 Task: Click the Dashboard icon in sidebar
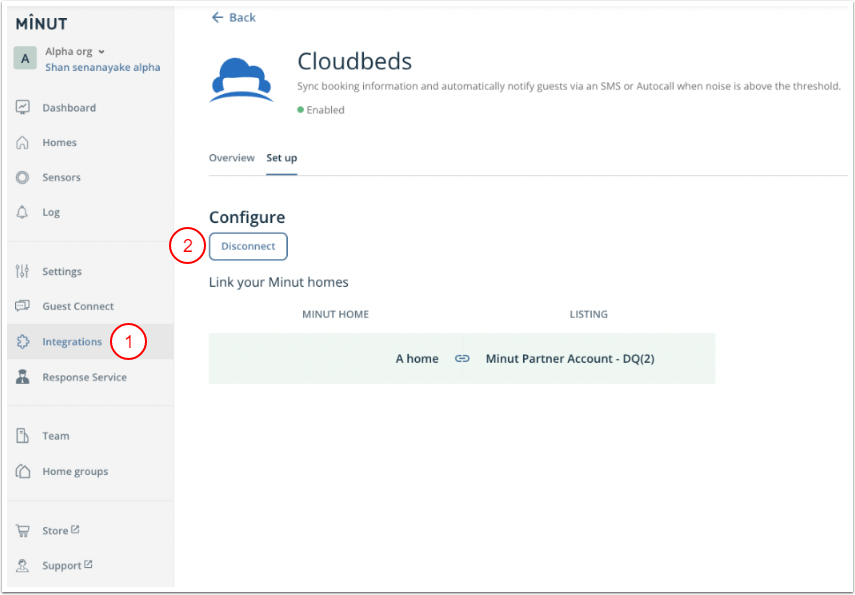pyautogui.click(x=23, y=108)
